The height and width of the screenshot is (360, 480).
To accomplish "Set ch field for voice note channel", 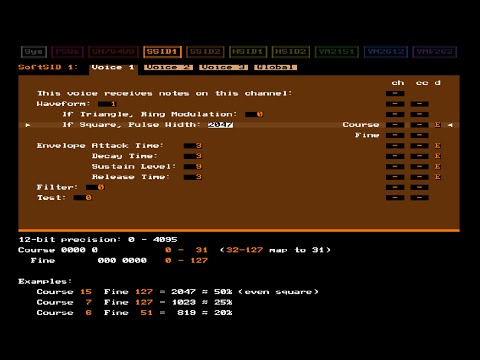I will click(395, 94).
